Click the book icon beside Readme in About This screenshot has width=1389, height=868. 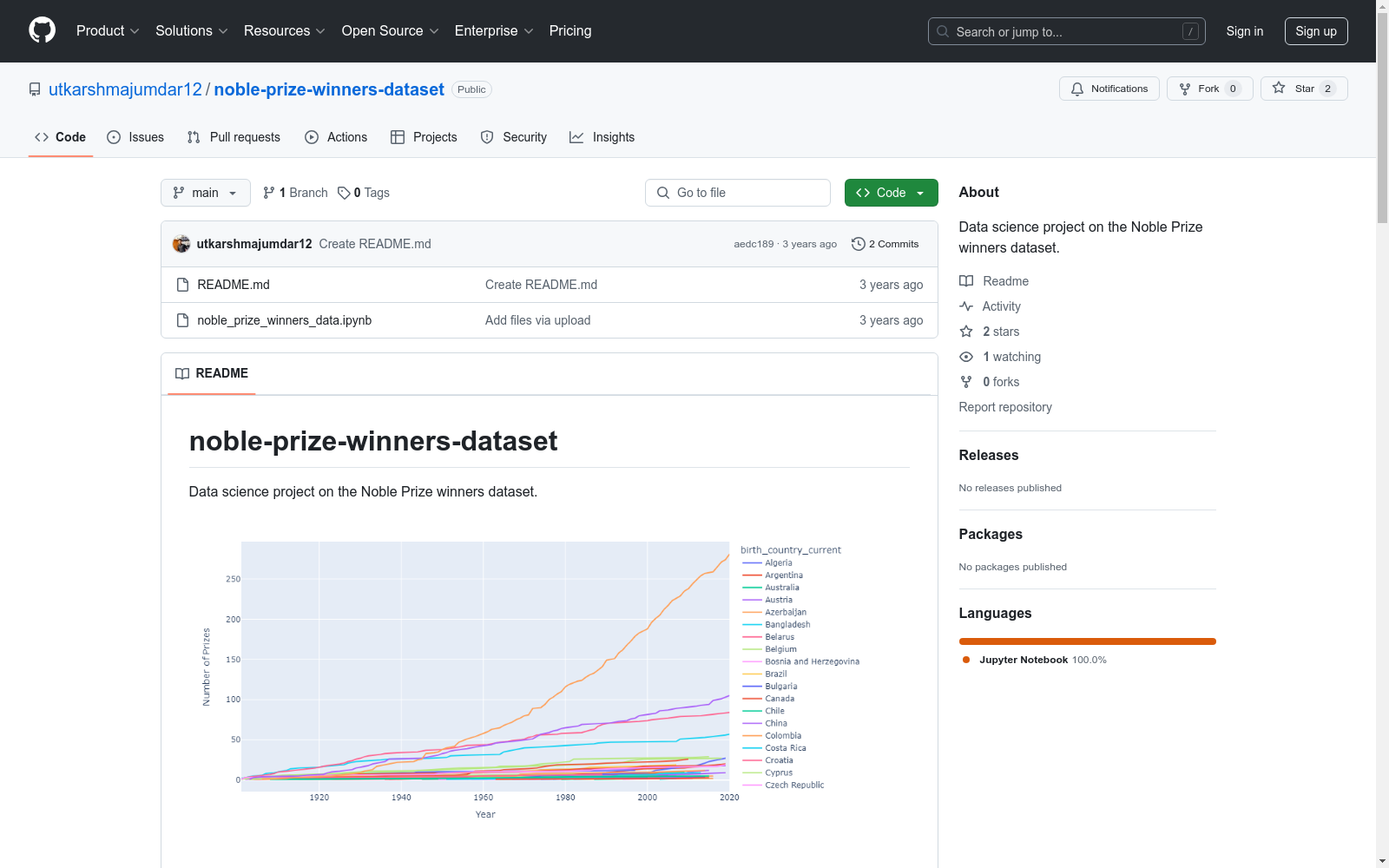click(x=966, y=281)
